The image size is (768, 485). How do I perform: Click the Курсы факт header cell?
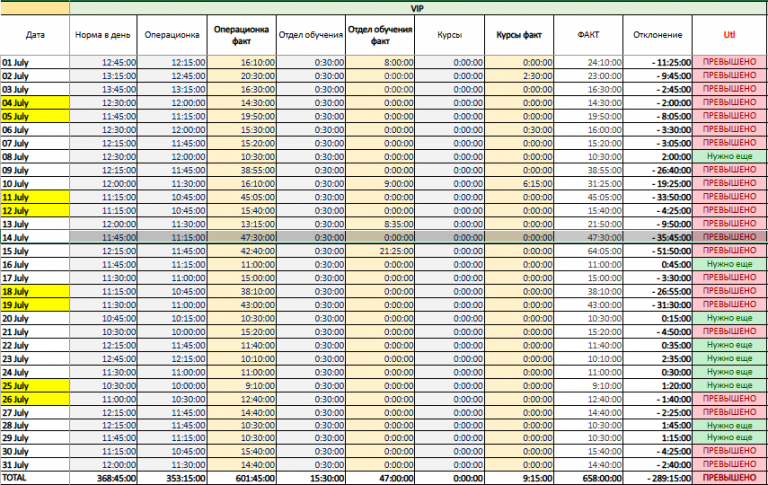pos(519,35)
